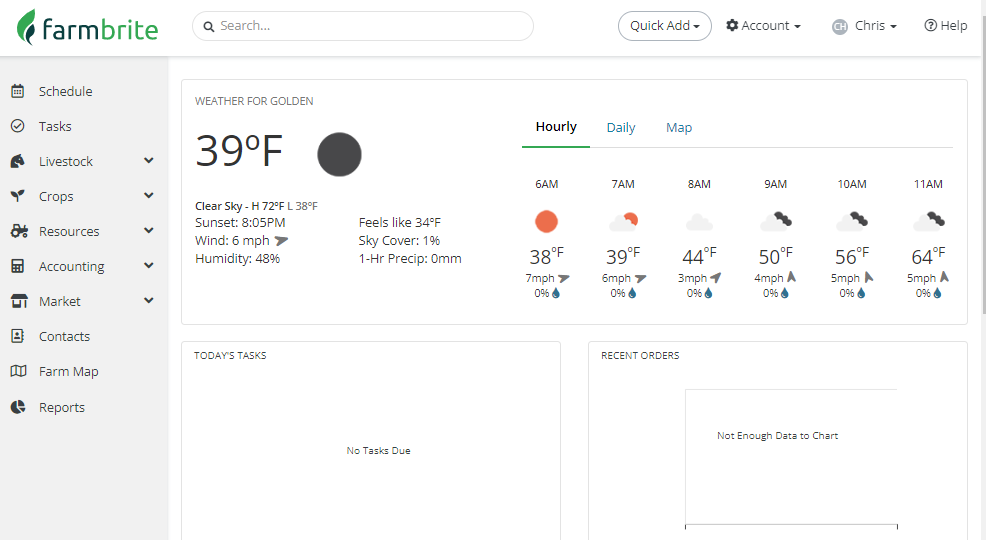Image resolution: width=986 pixels, height=540 pixels.
Task: Click the Help question mark icon
Action: (930, 25)
